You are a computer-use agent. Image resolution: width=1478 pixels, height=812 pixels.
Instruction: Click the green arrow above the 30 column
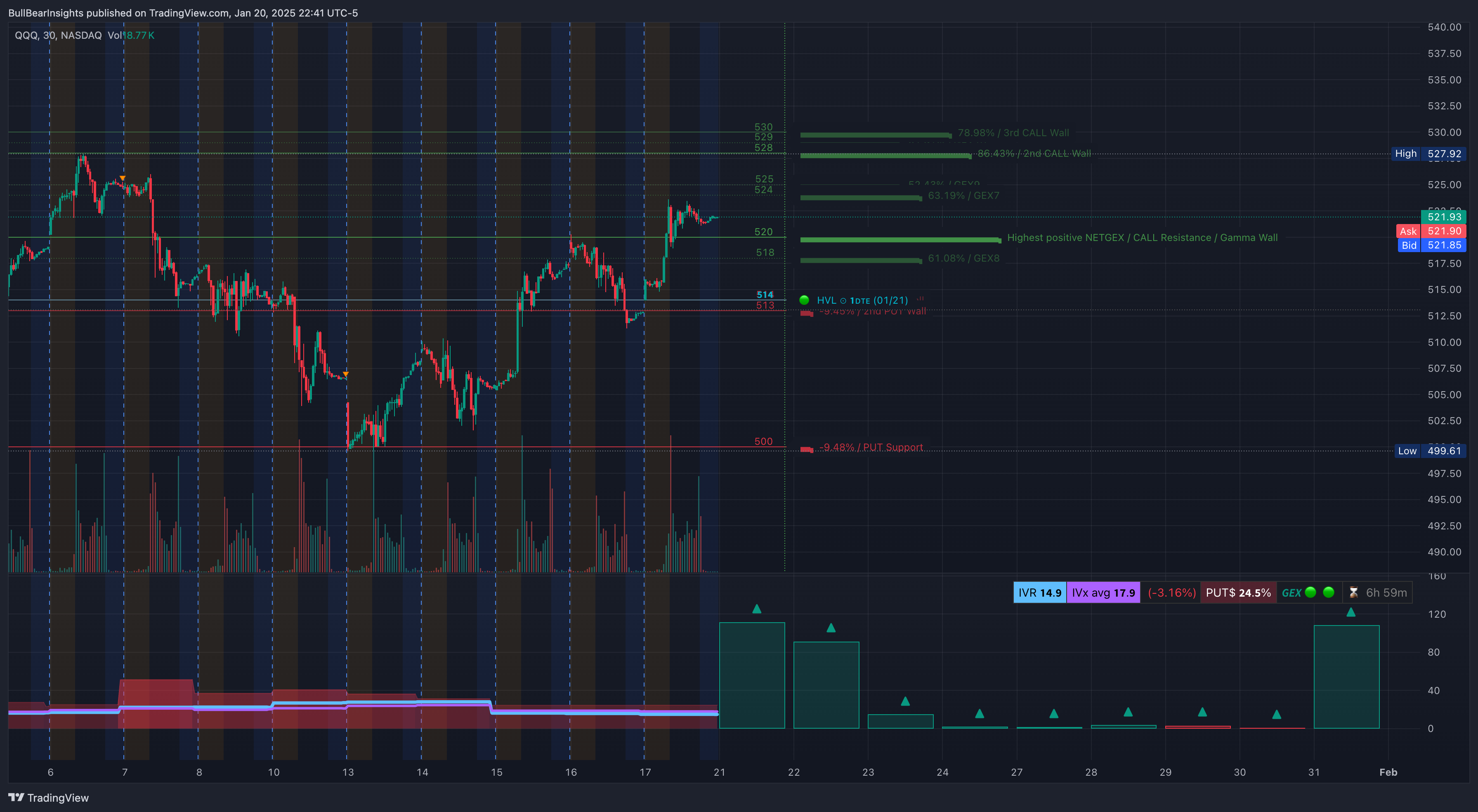pos(1277,715)
